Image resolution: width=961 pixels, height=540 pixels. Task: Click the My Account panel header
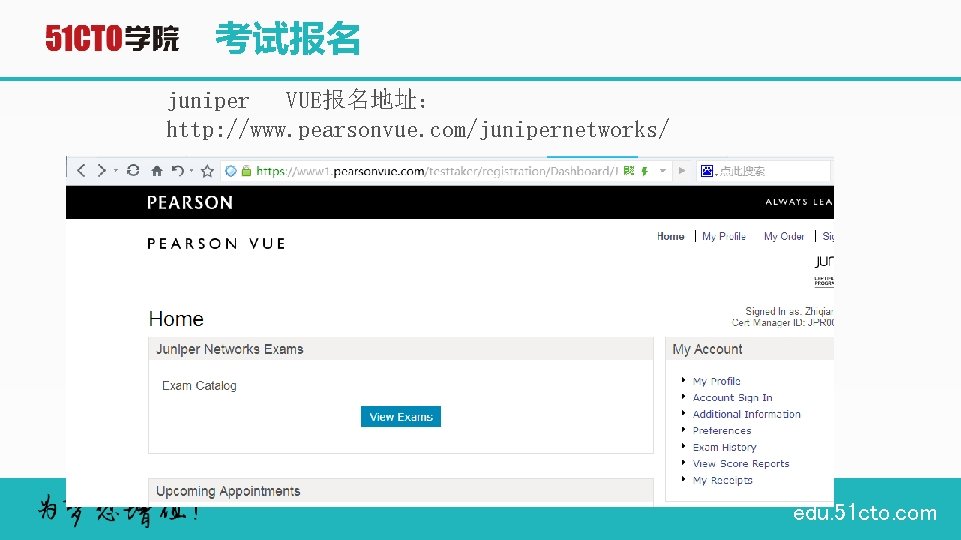tap(750, 349)
